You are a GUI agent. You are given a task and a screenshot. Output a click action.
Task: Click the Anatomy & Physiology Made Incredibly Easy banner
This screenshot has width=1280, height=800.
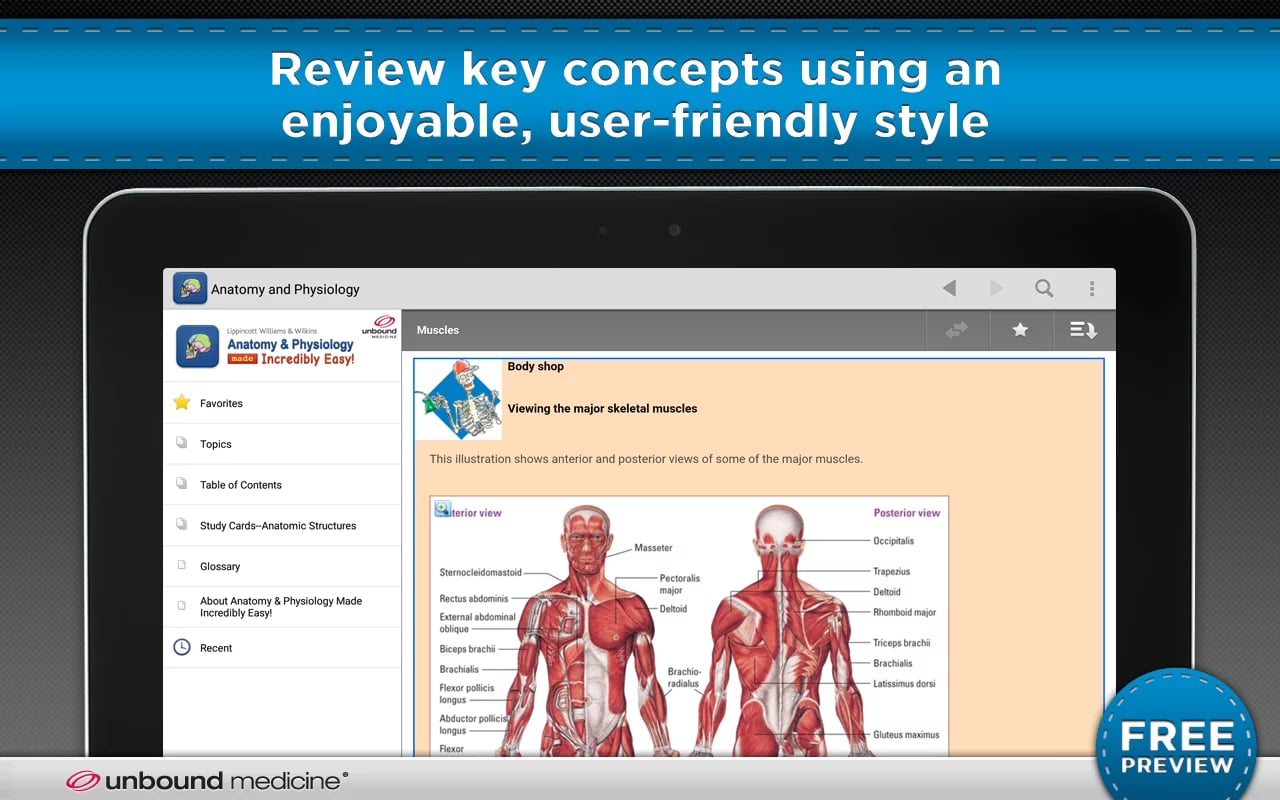(x=290, y=346)
